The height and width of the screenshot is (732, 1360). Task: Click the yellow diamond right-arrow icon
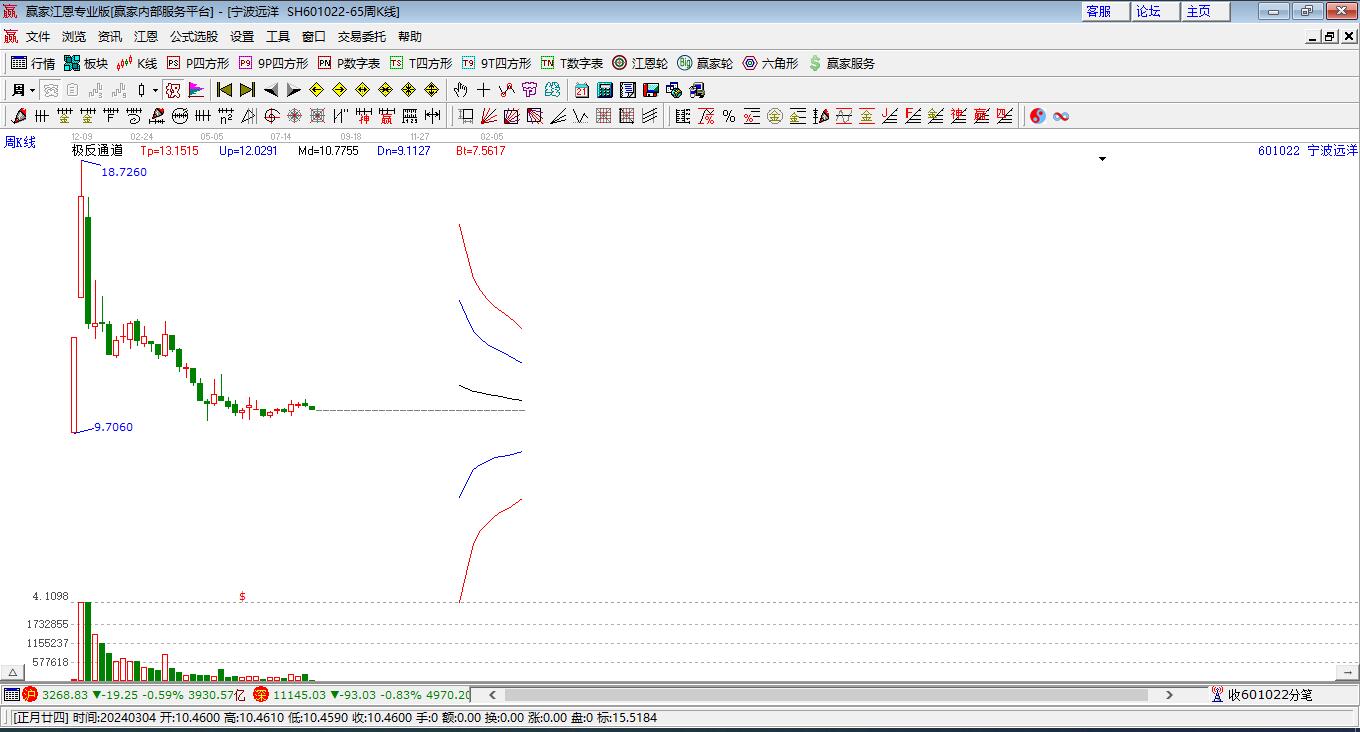(x=339, y=90)
